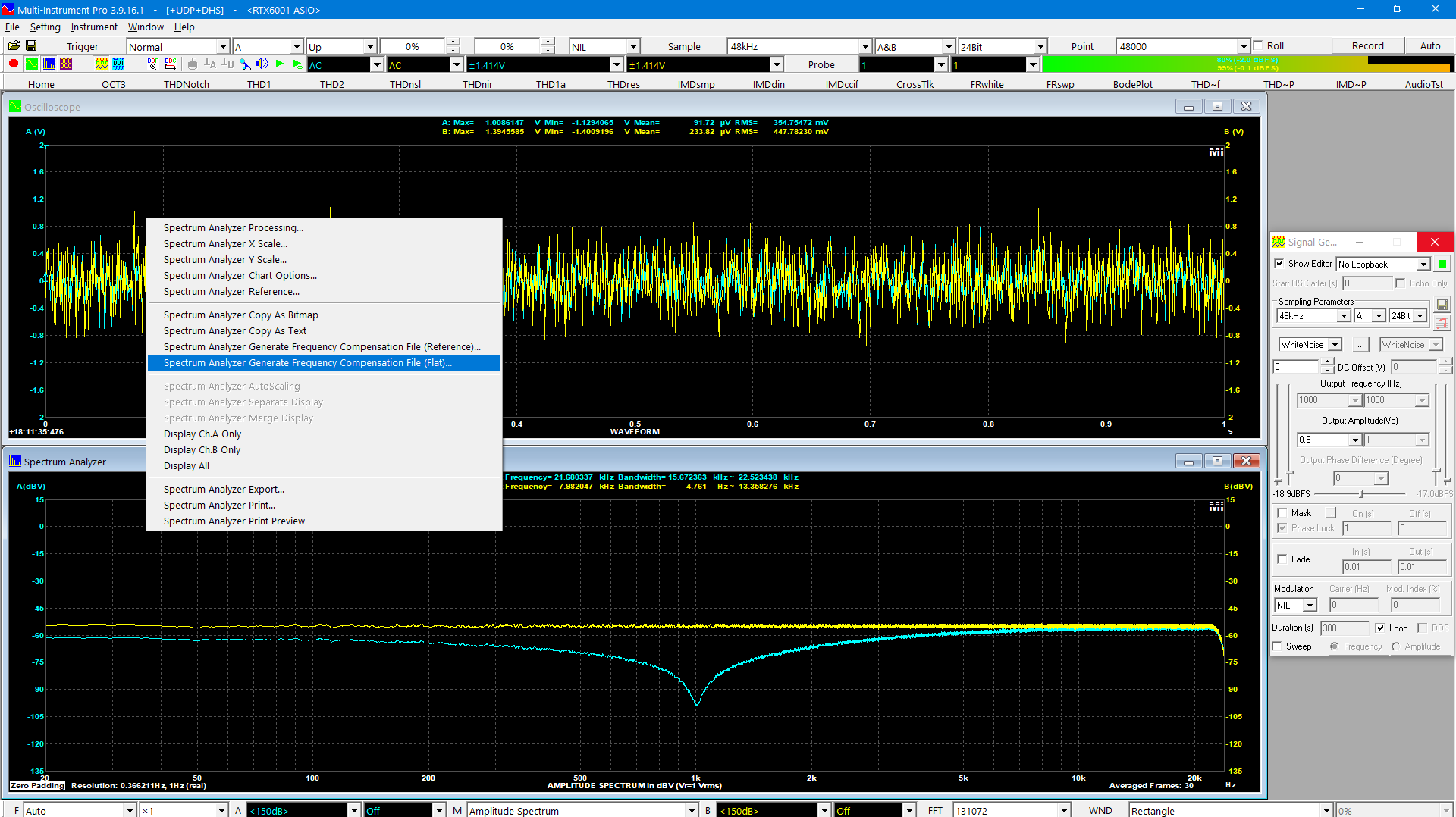Viewport: 1456px width, 817px height.
Task: Open the FFT size 131072 dropdown
Action: (x=1064, y=810)
